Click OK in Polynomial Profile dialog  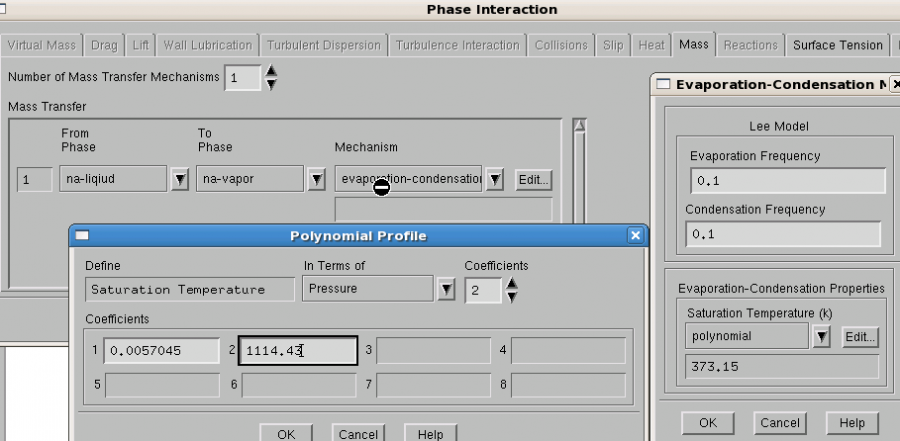pos(286,434)
